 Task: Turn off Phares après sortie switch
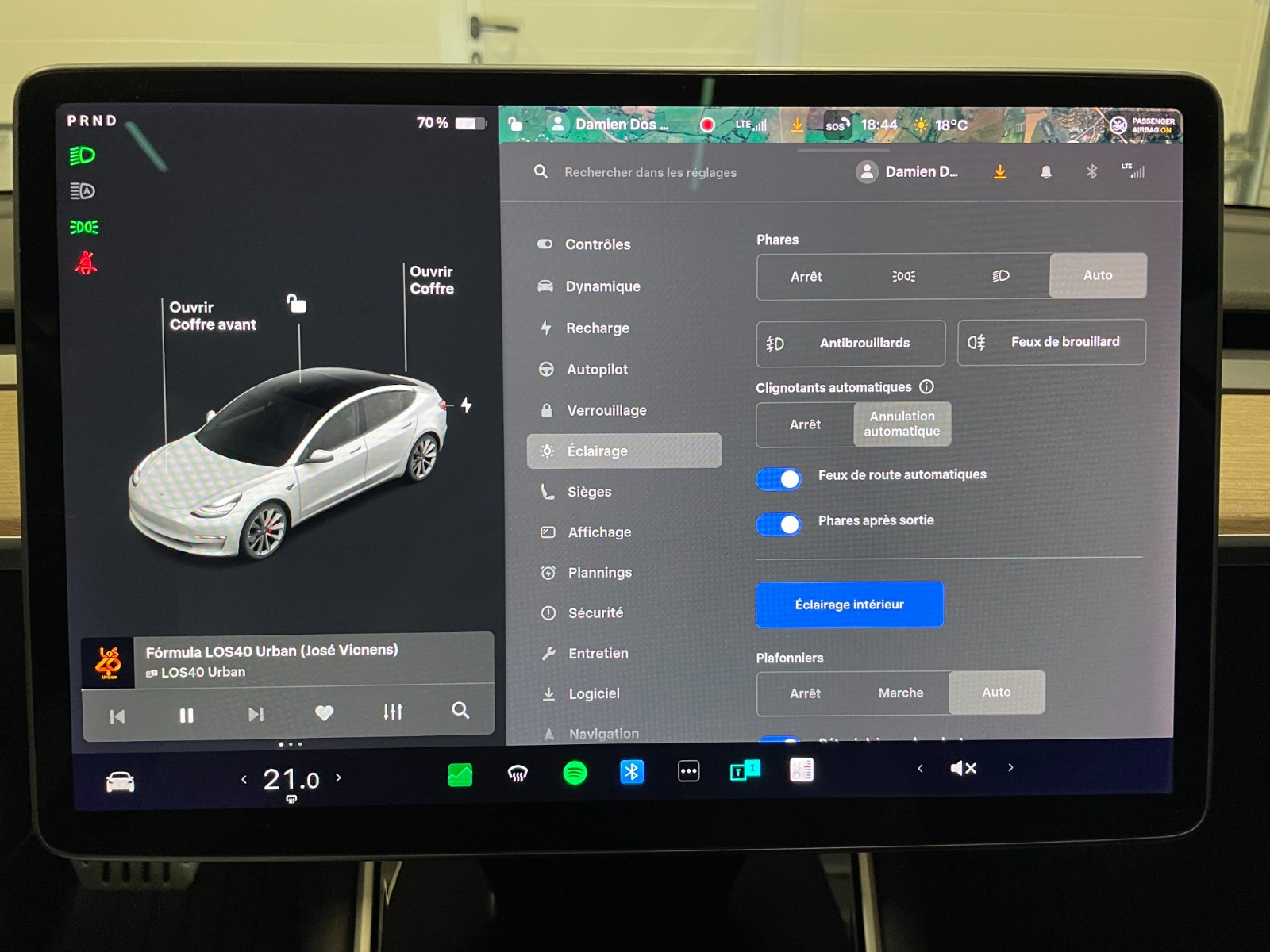pyautogui.click(x=779, y=524)
